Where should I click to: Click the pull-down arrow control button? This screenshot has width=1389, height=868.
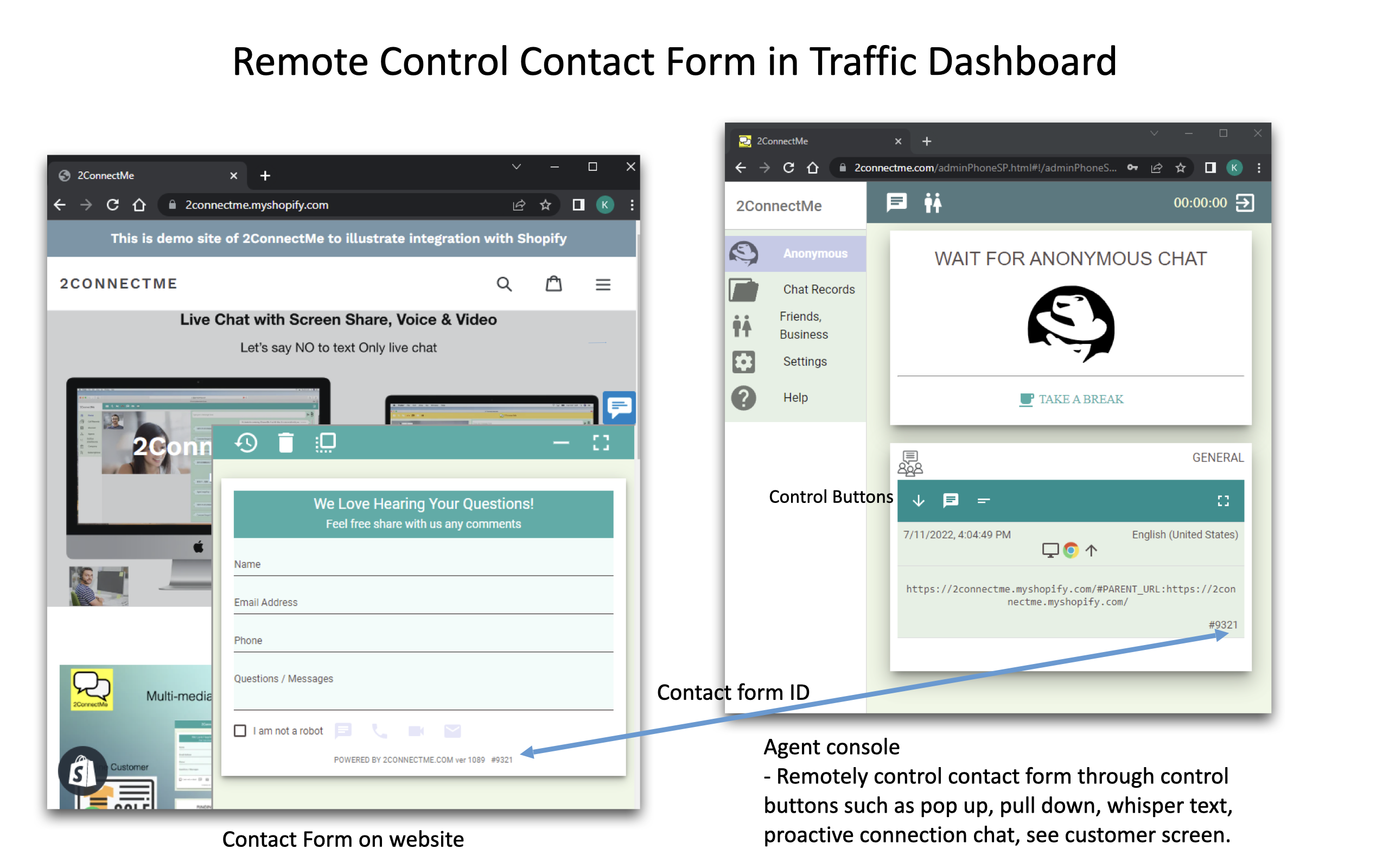tap(919, 501)
